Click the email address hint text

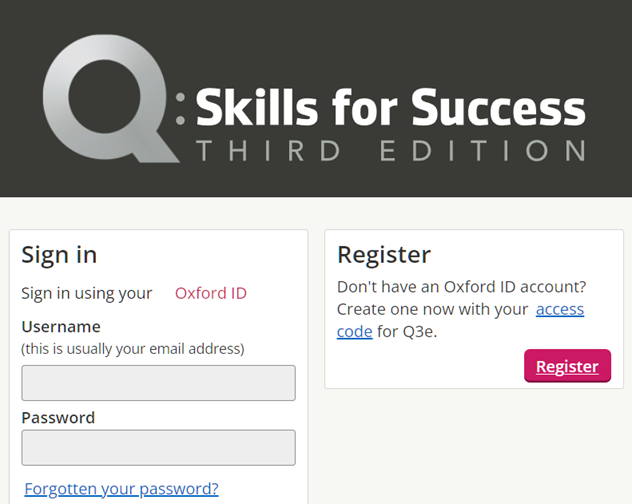point(133,349)
